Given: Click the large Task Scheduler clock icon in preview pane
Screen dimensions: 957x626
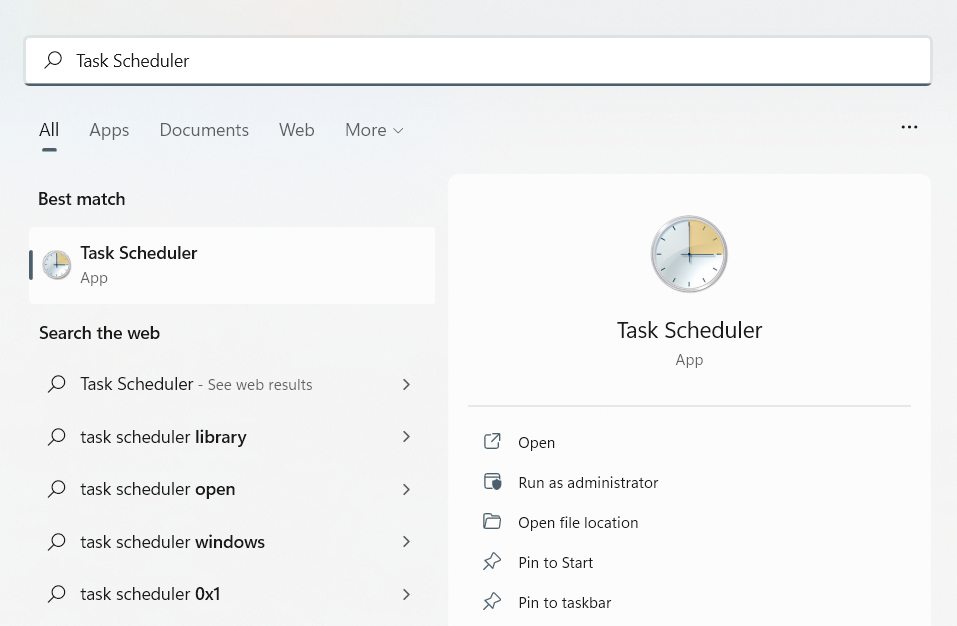Looking at the screenshot, I should point(689,254).
